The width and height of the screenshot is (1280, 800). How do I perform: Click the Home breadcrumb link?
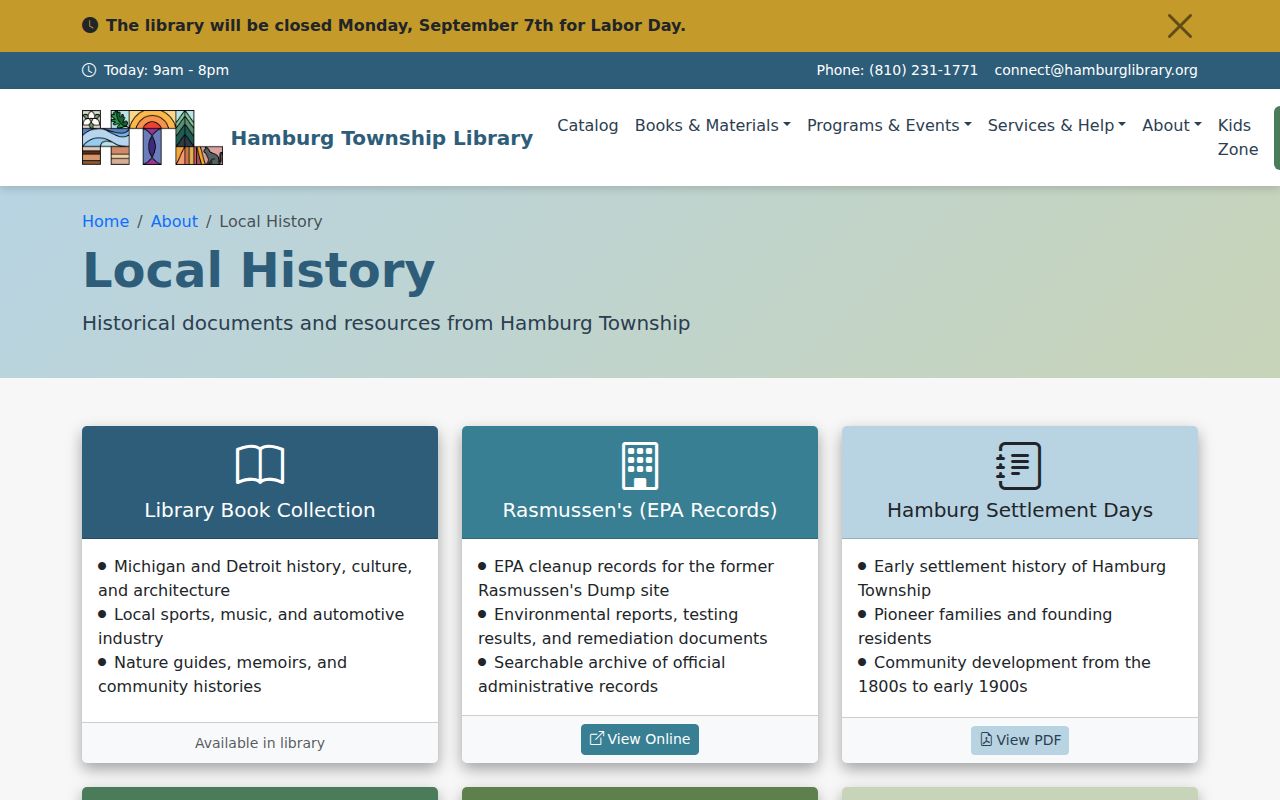coord(106,221)
